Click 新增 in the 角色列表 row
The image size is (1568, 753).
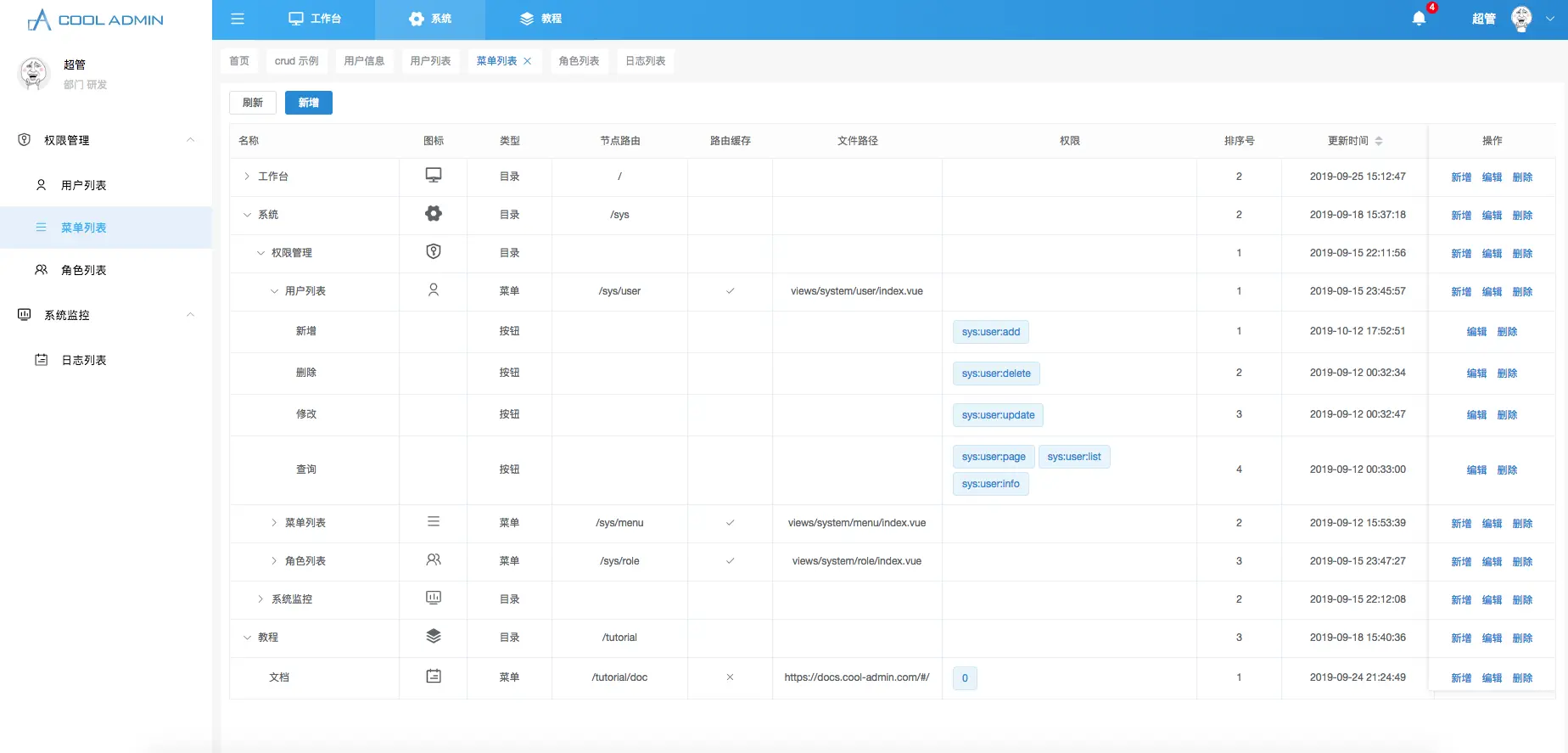tap(1461, 562)
